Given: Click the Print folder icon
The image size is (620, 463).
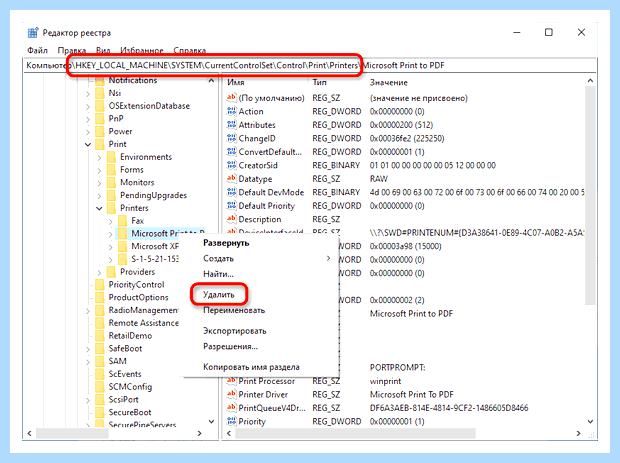Looking at the screenshot, I should (100, 144).
